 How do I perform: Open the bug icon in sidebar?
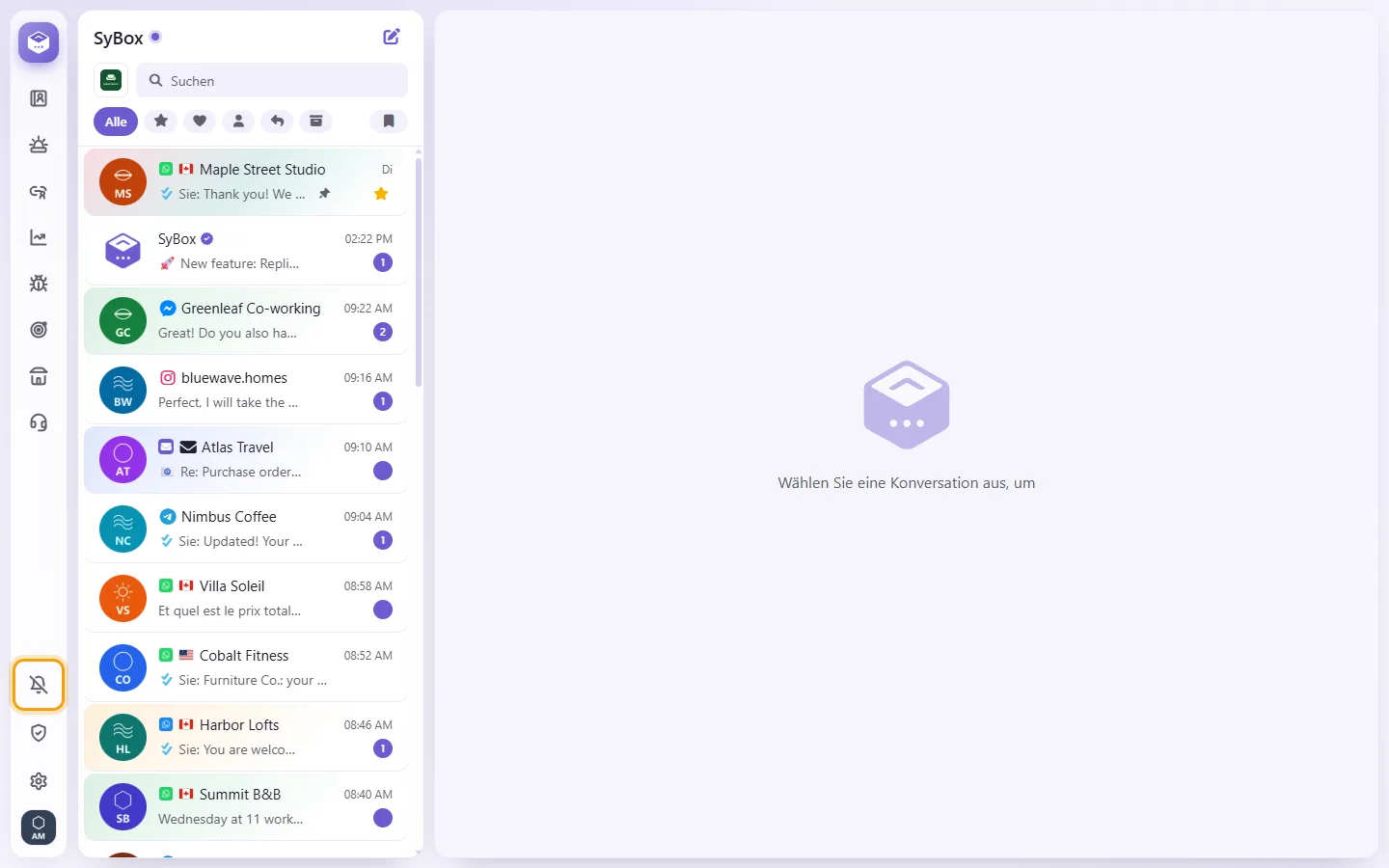39,284
